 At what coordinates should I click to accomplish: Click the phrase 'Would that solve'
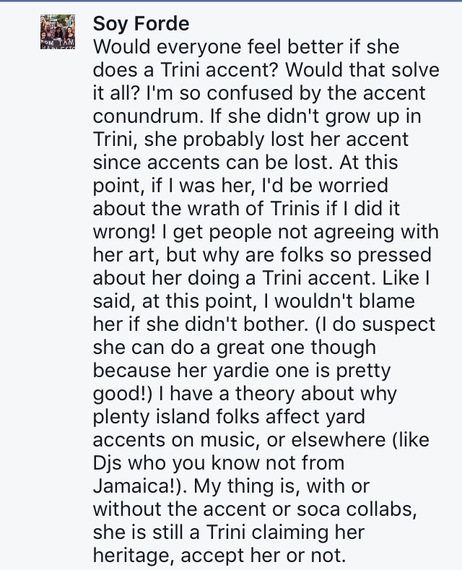362,70
